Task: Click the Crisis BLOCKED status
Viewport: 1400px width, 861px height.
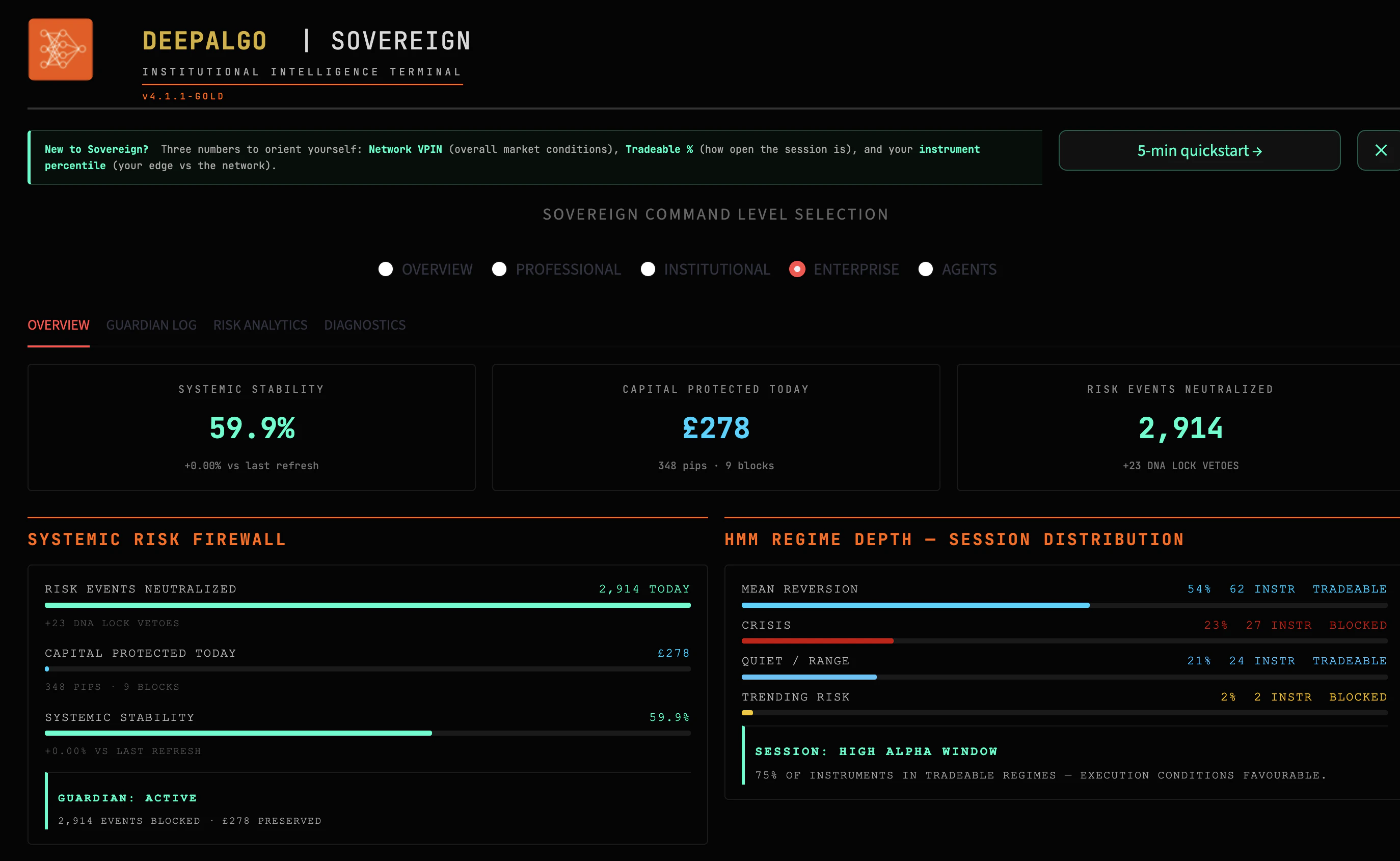Action: (x=1358, y=625)
